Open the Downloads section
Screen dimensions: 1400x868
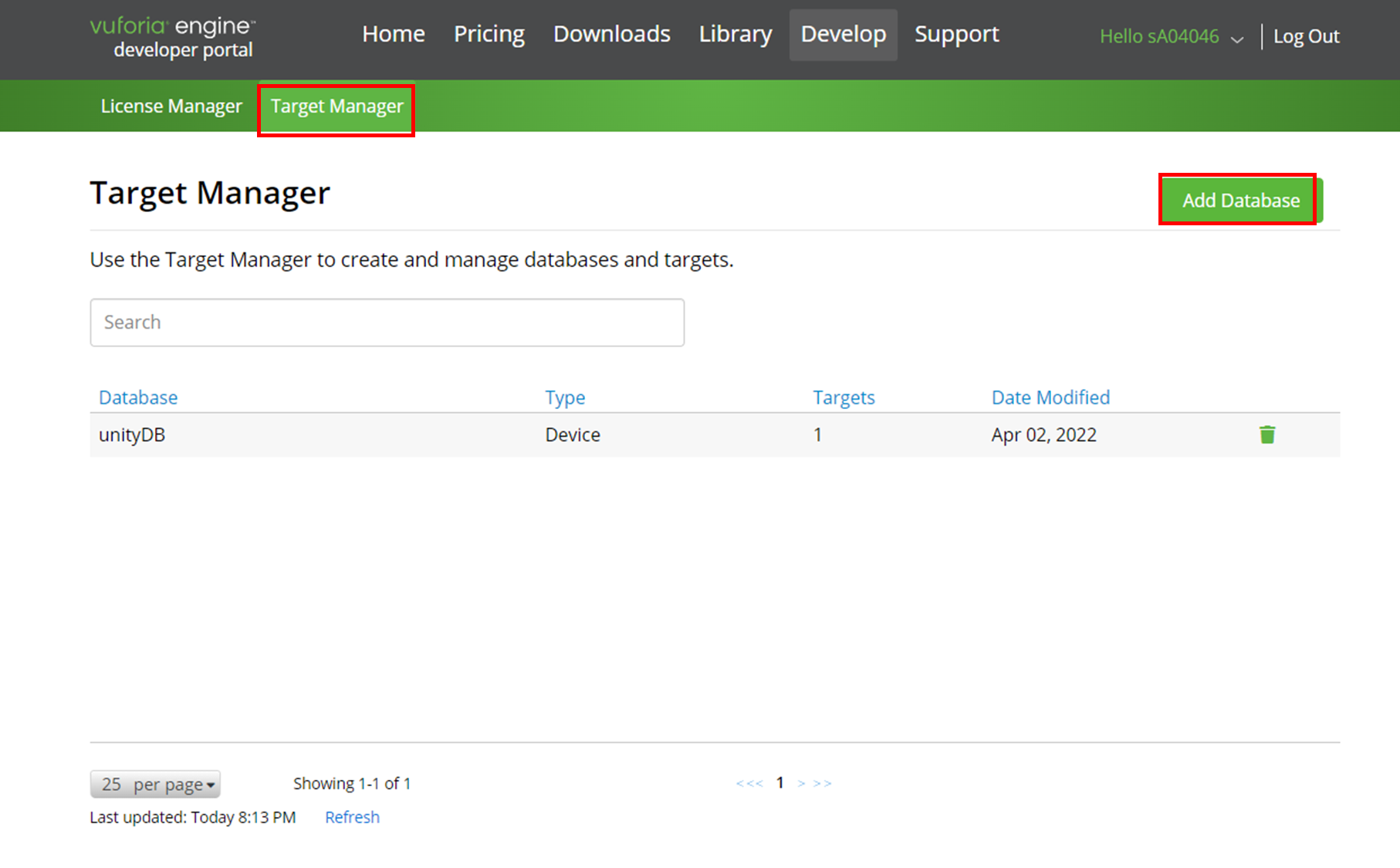(x=612, y=34)
